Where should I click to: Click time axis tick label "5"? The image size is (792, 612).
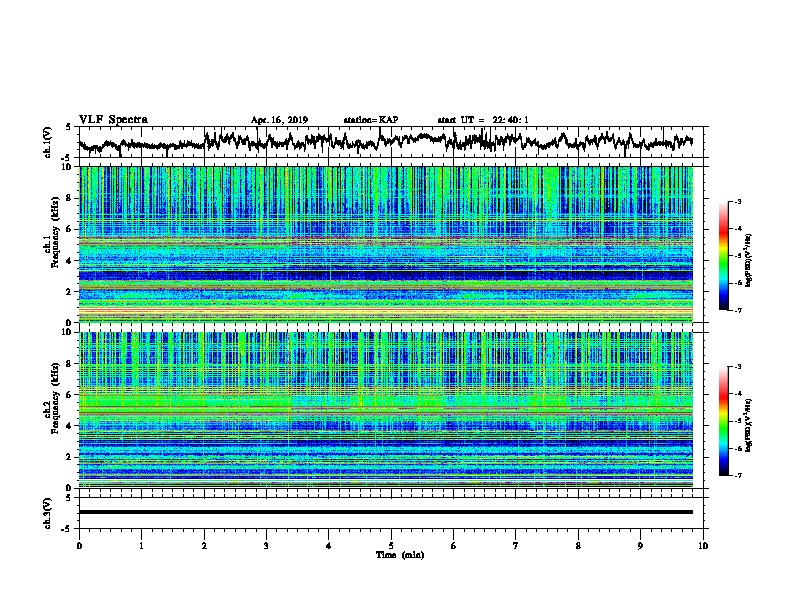coord(391,546)
